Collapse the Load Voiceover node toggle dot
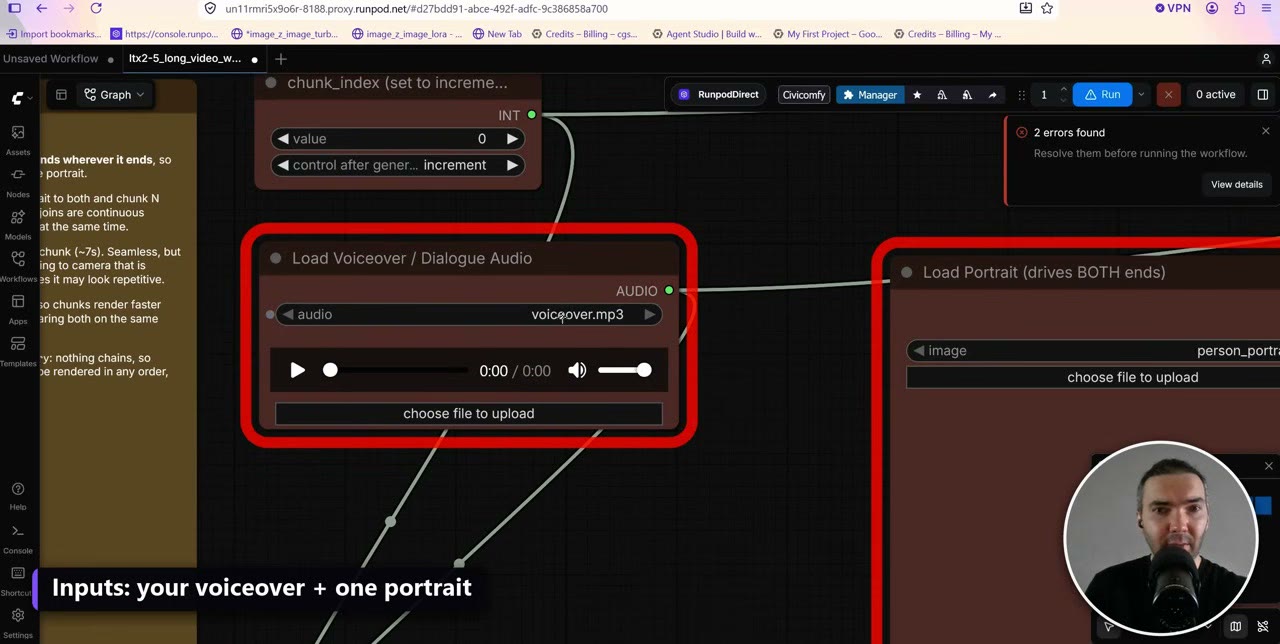Viewport: 1280px width, 644px height. pyautogui.click(x=276, y=259)
